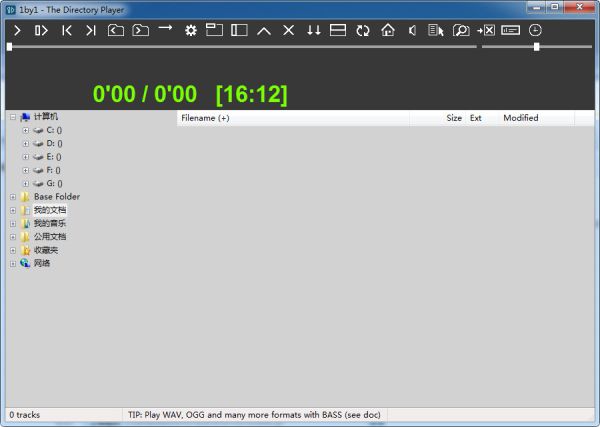Click the 0 tracks status text
600x427 pixels.
pos(24,415)
